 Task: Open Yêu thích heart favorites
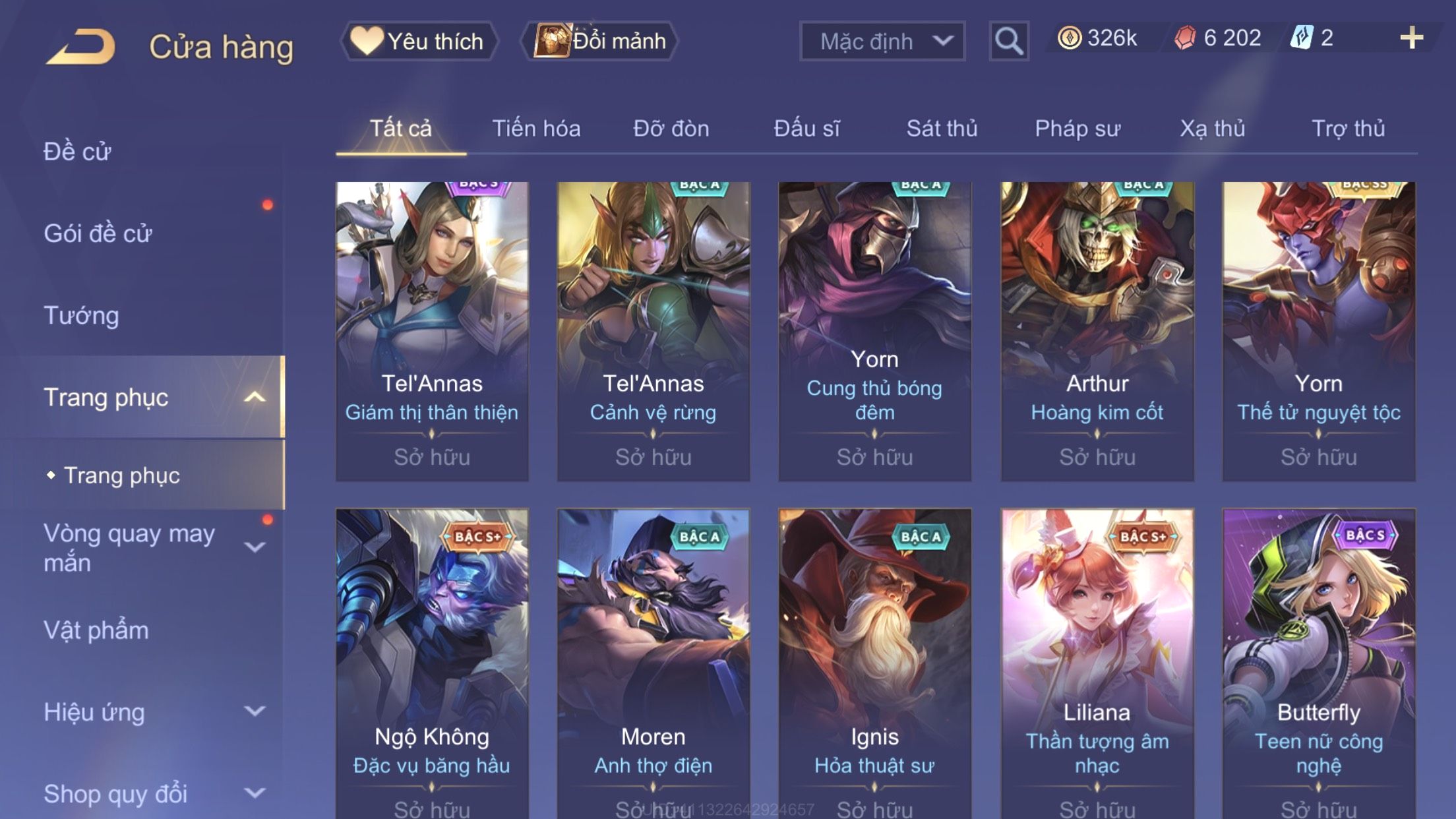click(419, 41)
